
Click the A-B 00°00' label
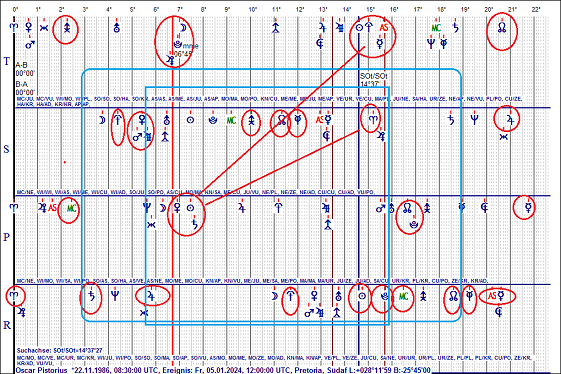pyautogui.click(x=25, y=69)
